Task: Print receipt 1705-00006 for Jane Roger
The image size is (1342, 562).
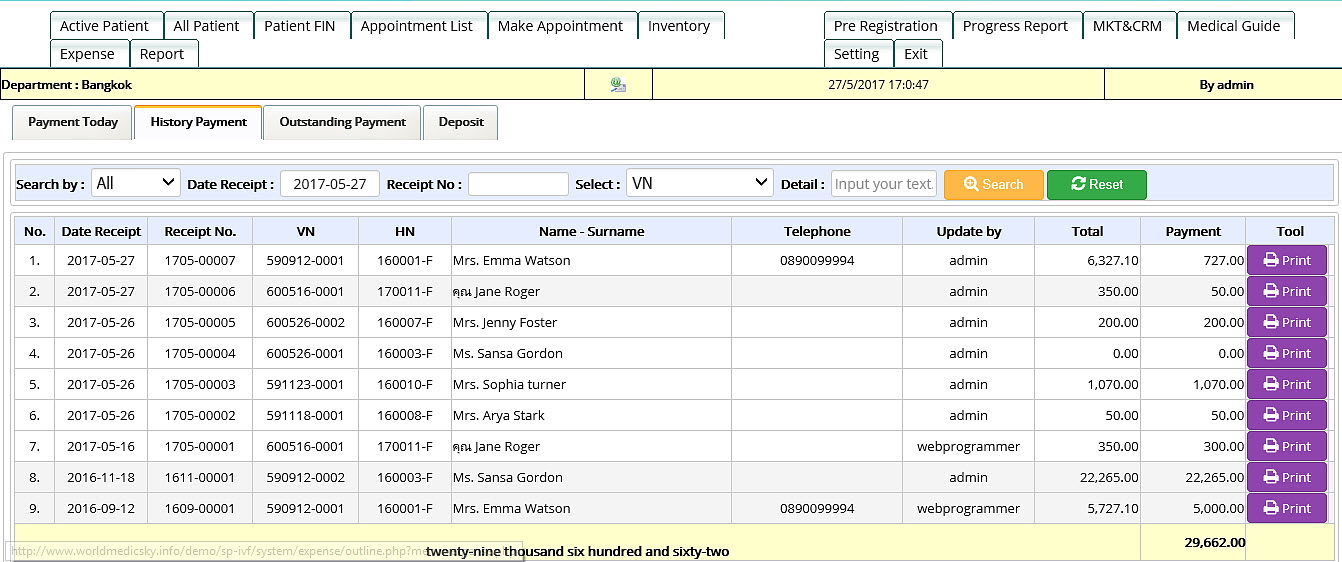Action: 1286,291
